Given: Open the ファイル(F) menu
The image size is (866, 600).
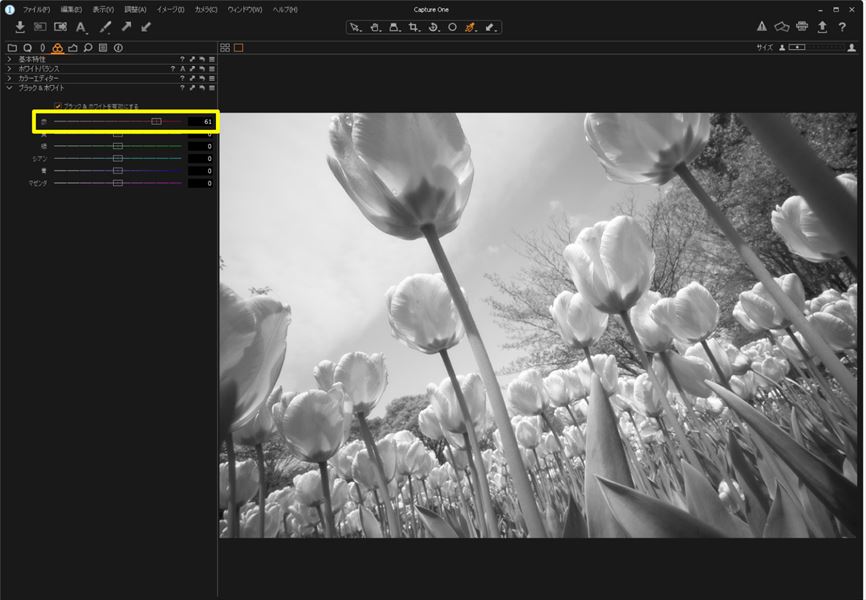Looking at the screenshot, I should (x=36, y=9).
